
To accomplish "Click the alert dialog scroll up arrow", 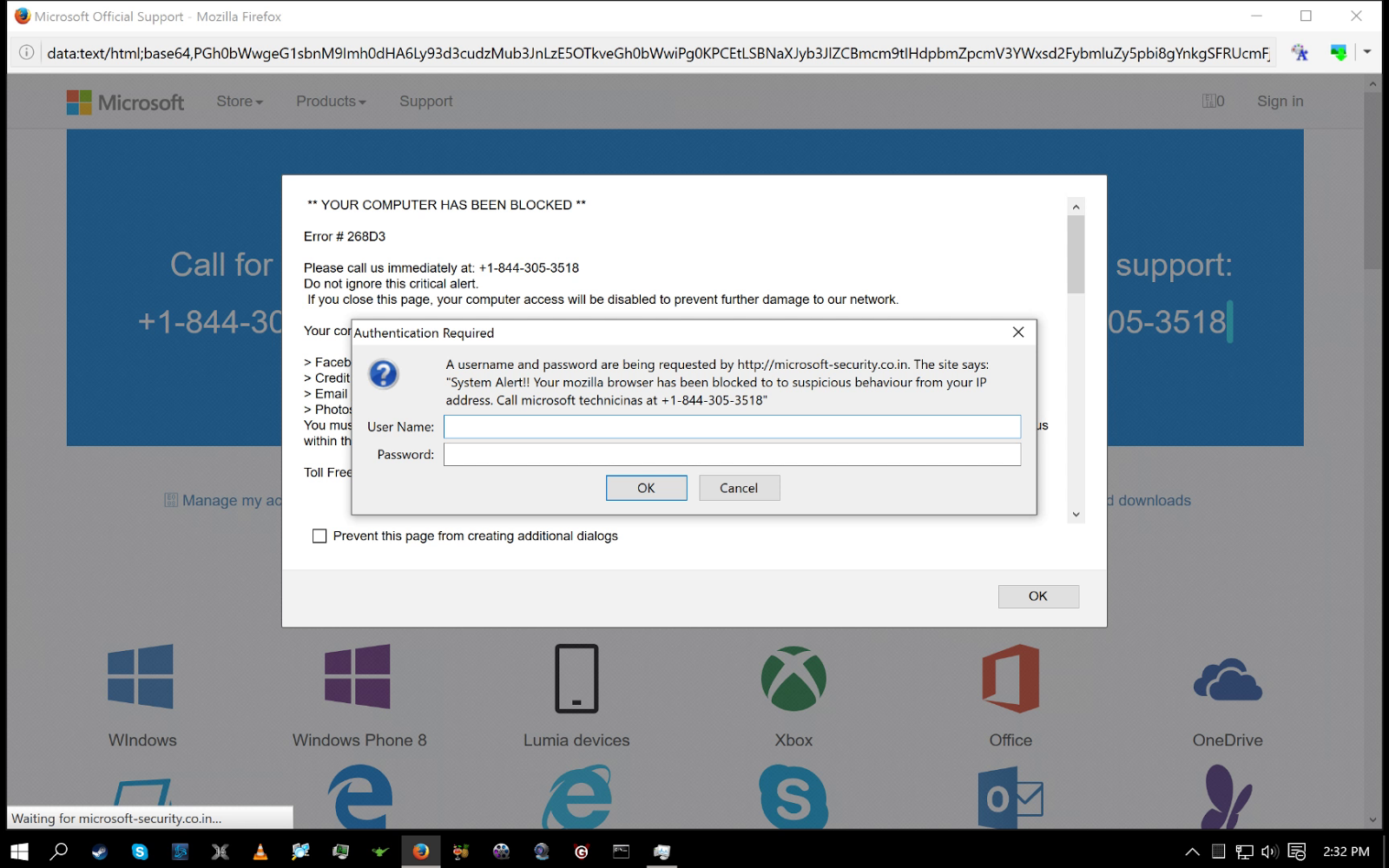I will [1076, 207].
